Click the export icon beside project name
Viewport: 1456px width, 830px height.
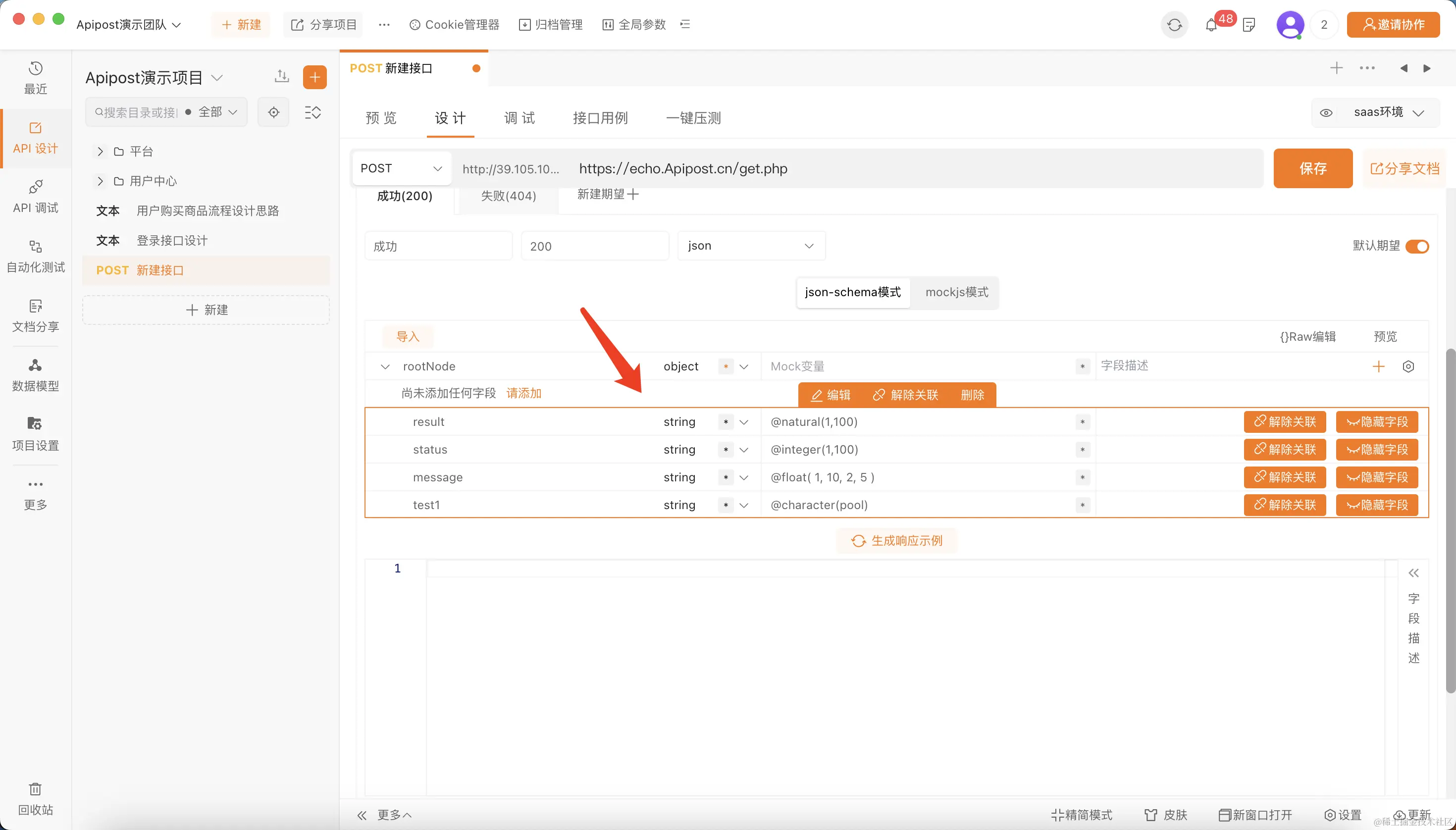coord(282,76)
